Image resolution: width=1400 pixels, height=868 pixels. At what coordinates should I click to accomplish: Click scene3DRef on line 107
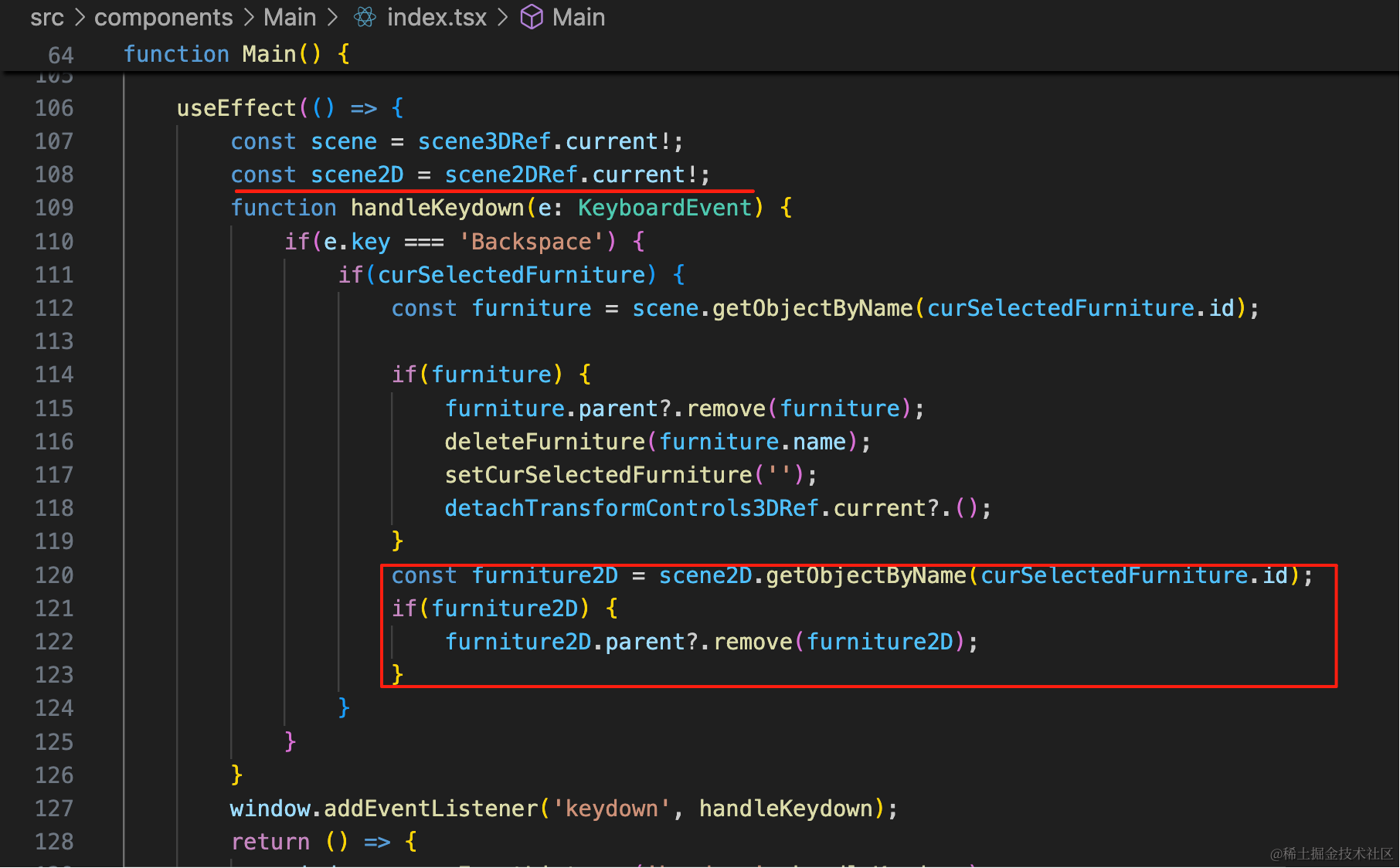[x=484, y=141]
